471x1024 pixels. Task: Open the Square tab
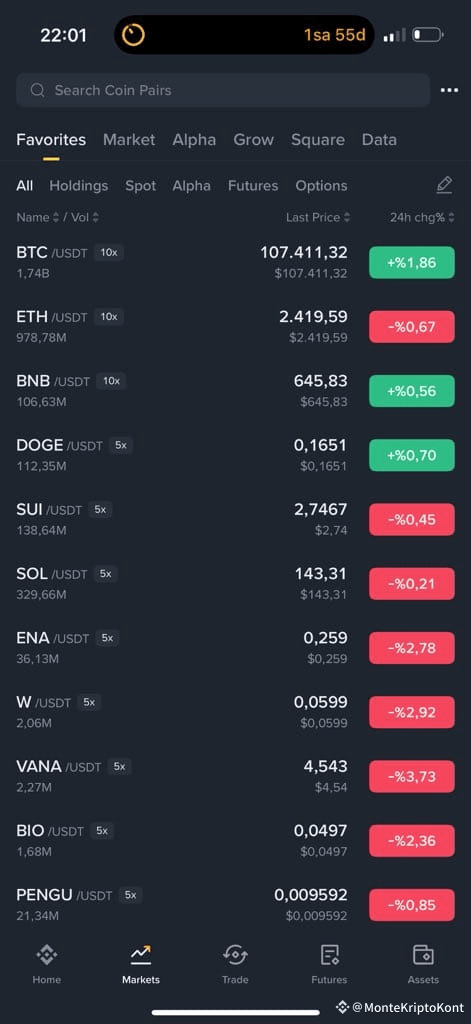point(317,140)
